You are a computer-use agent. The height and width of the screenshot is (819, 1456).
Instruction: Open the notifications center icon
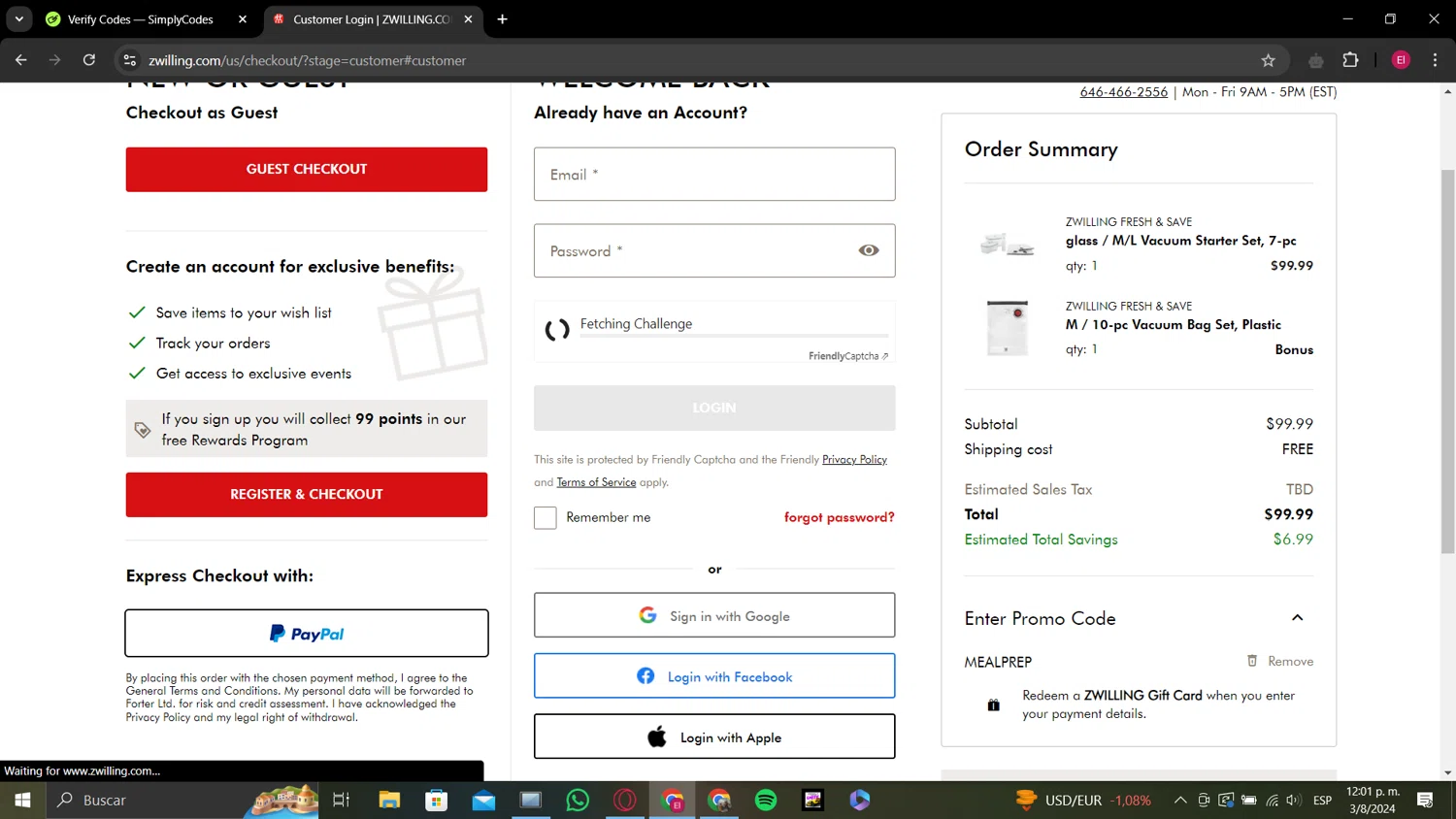point(1425,801)
